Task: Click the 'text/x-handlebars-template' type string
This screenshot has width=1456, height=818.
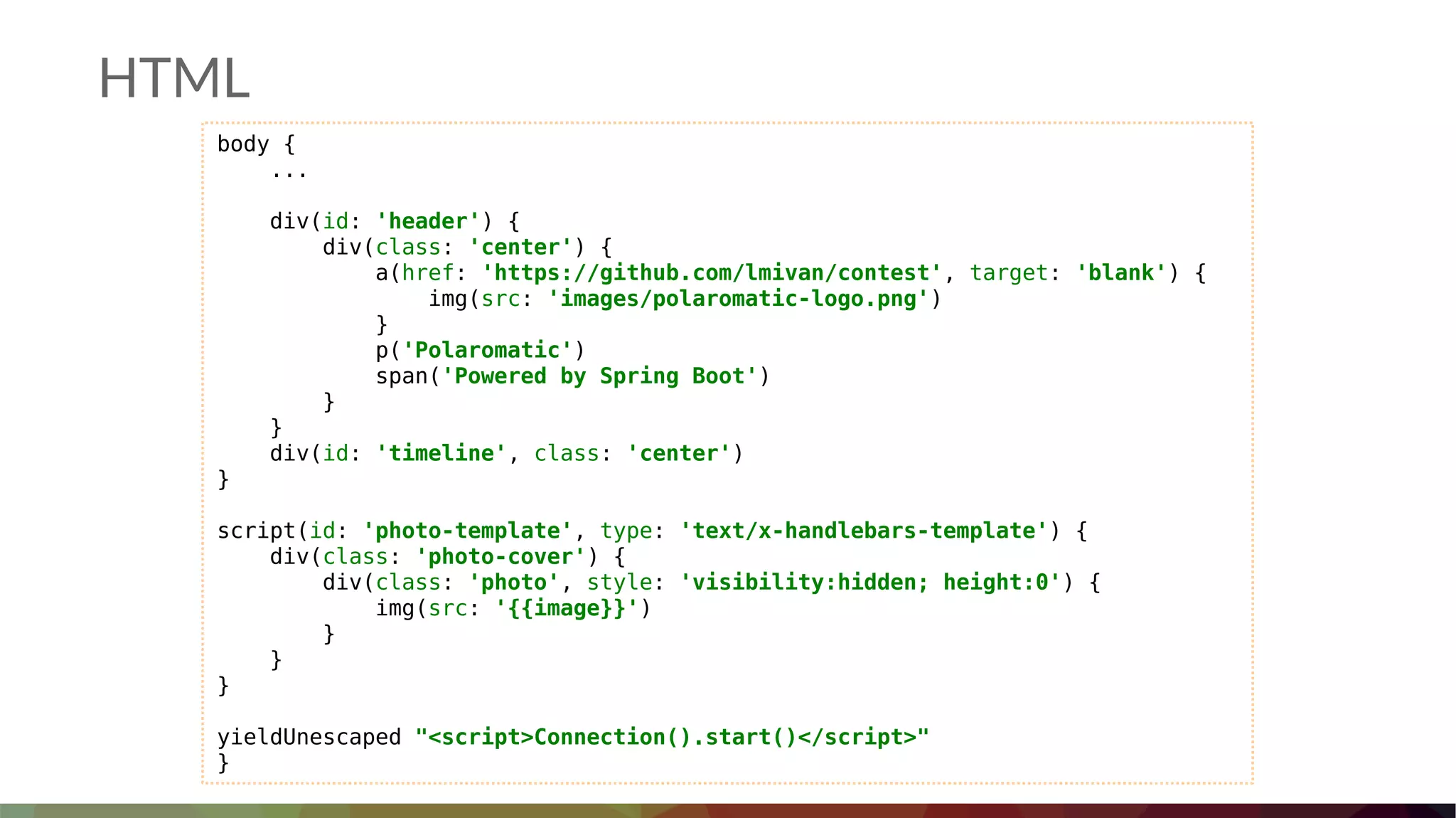Action: tap(864, 531)
